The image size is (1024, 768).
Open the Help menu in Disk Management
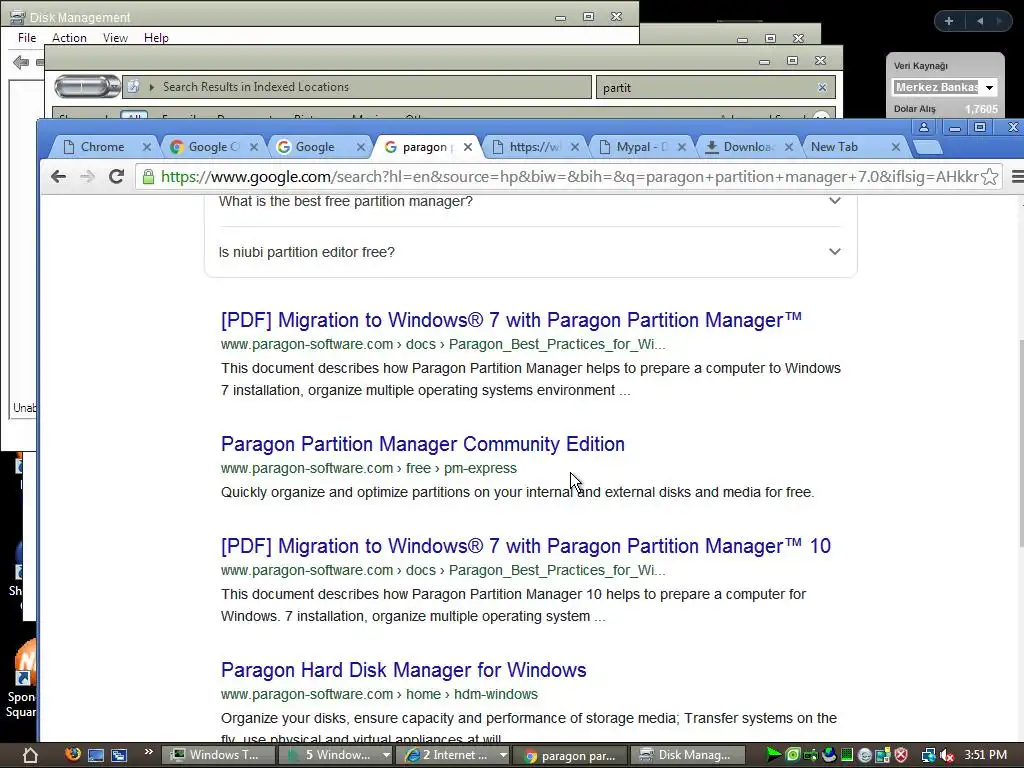pos(156,38)
